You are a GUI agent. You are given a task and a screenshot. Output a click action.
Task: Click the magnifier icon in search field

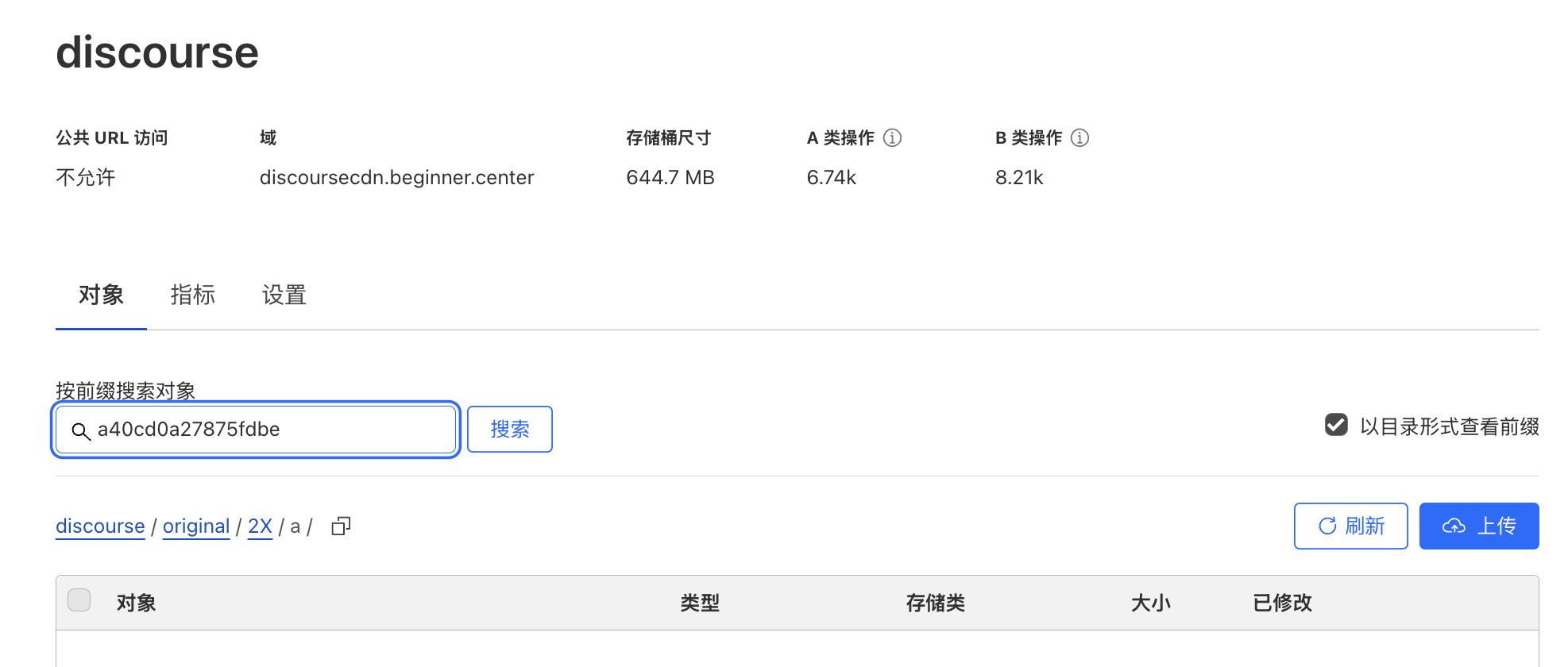pyautogui.click(x=81, y=431)
